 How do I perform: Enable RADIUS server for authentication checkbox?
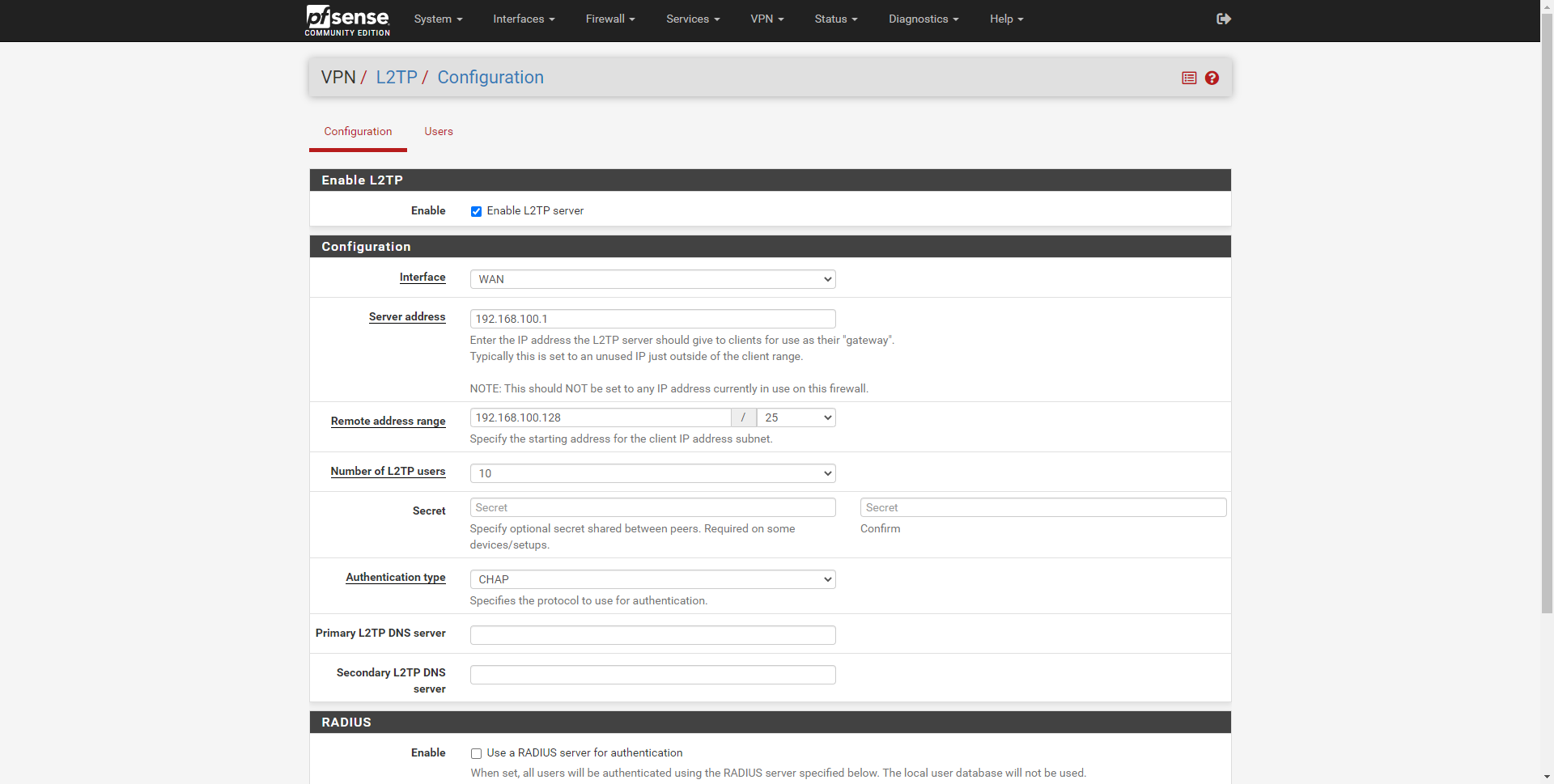click(x=476, y=753)
